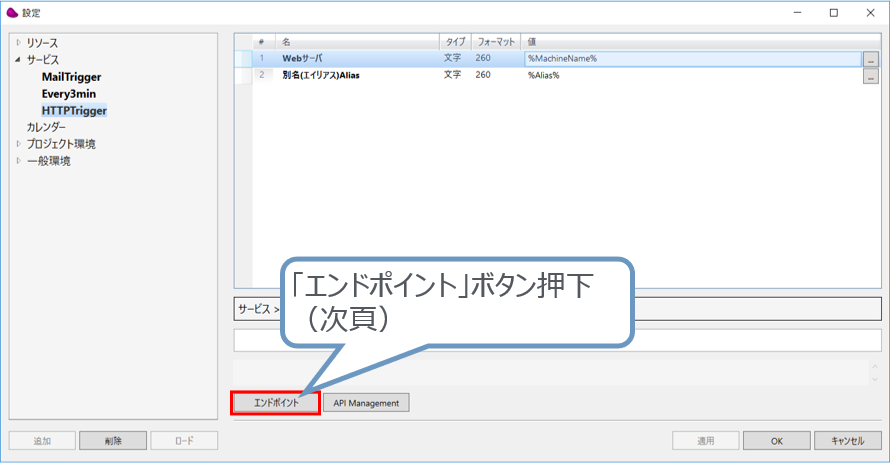This screenshot has width=890, height=463.
Task: Open ellipsis button for Webサーバ row
Action: tap(870, 59)
